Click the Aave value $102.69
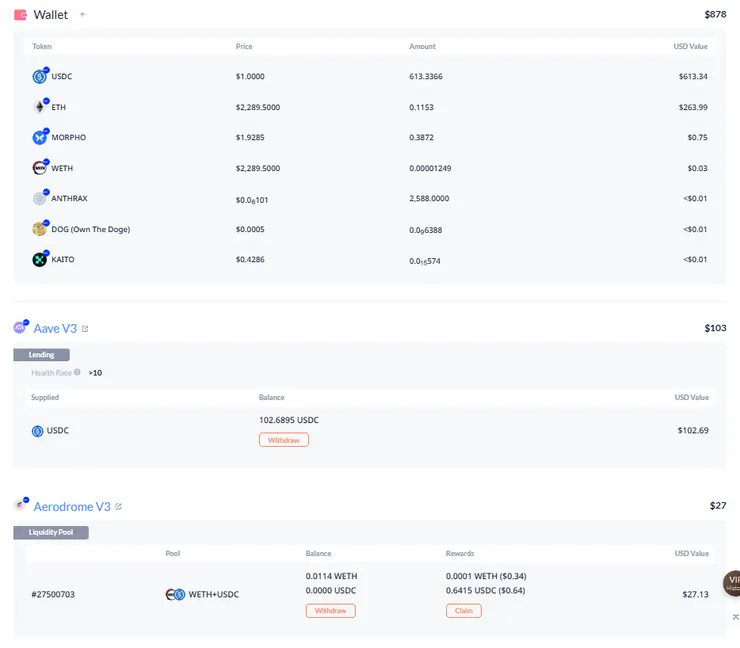Viewport: 740px width, 648px height. pos(693,430)
